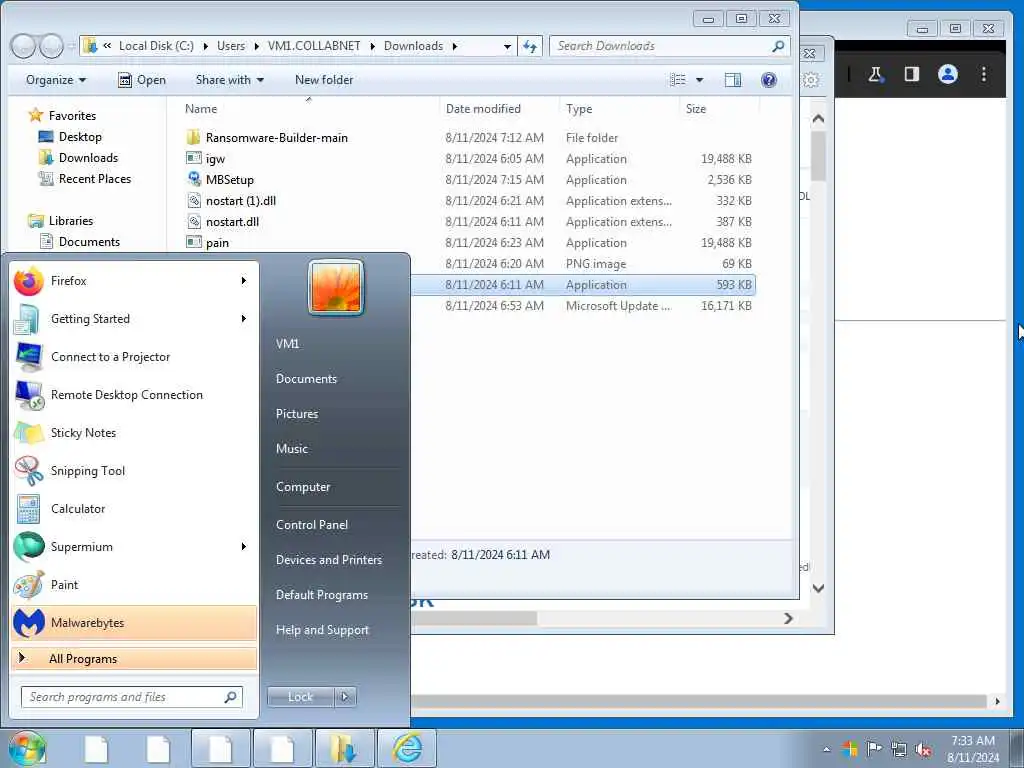Click the change view icon

point(678,80)
